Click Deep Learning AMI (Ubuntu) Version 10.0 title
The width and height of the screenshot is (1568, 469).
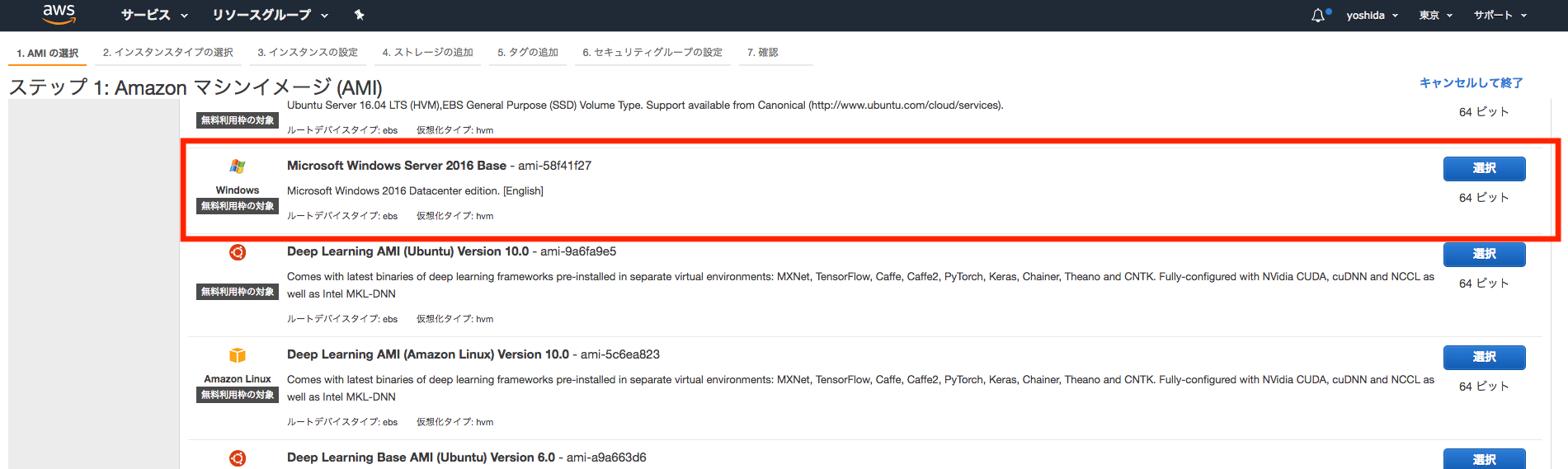407,251
